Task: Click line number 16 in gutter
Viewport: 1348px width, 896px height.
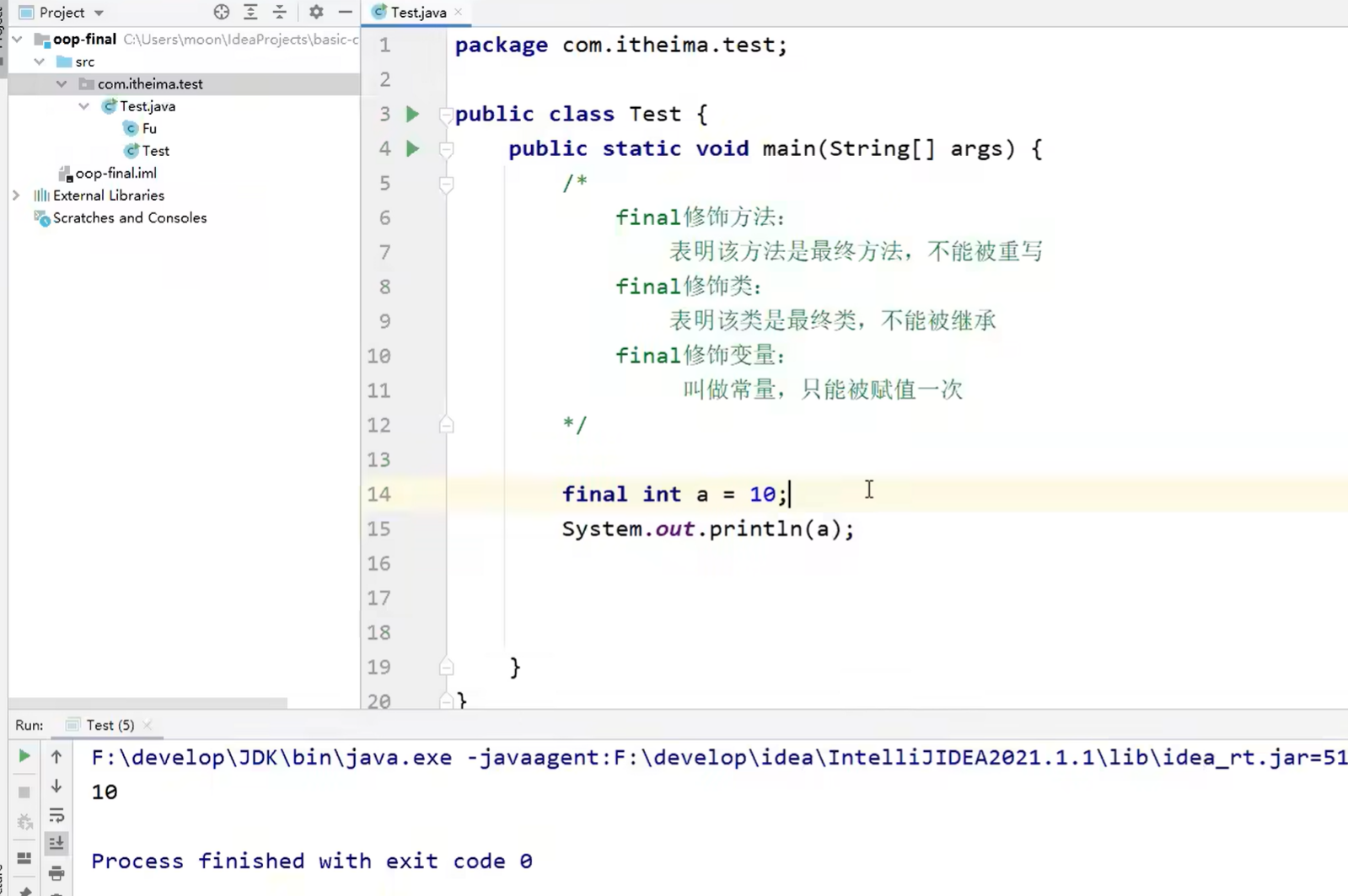Action: click(x=379, y=563)
